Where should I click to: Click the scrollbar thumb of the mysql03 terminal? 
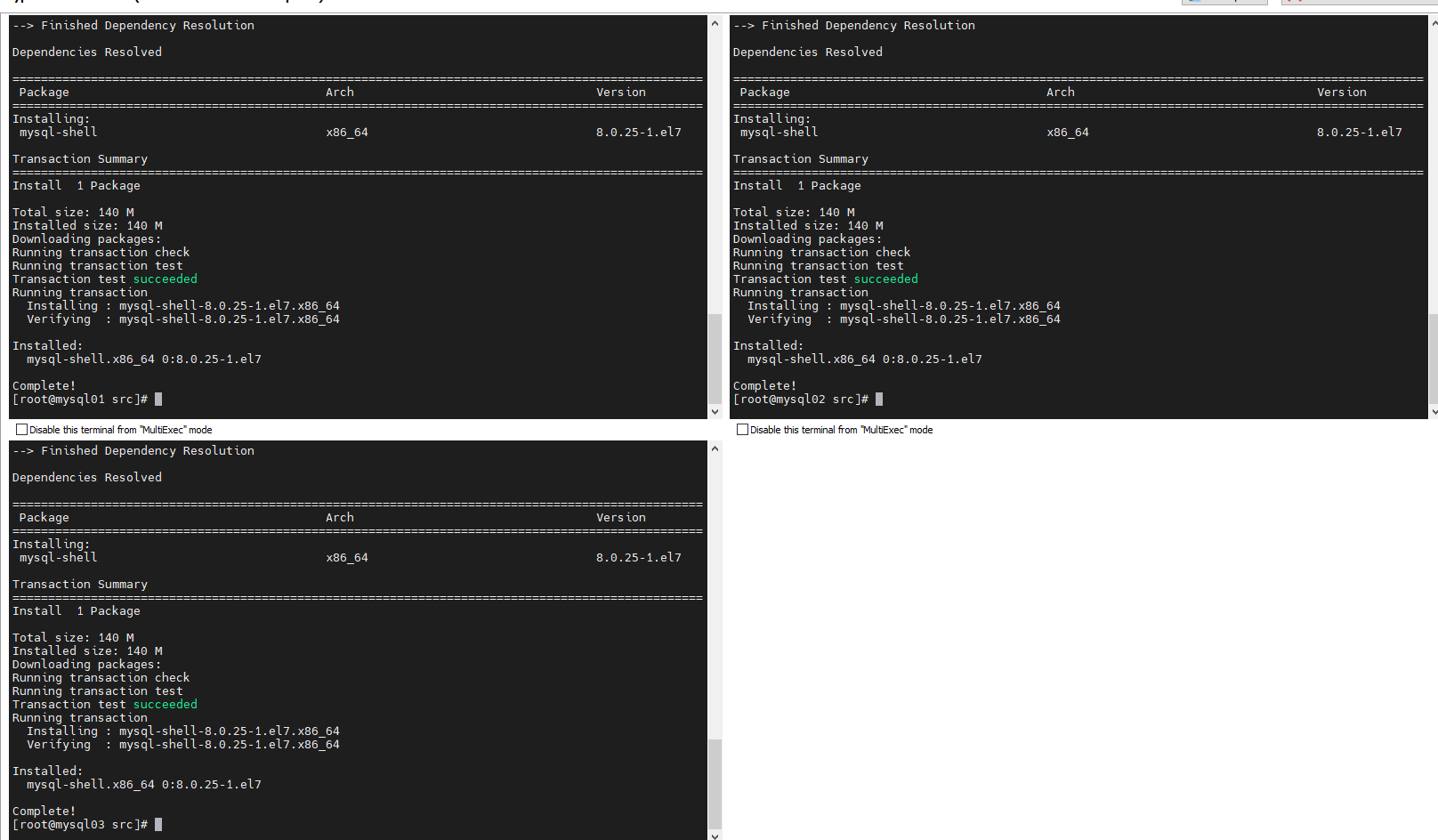(x=715, y=783)
